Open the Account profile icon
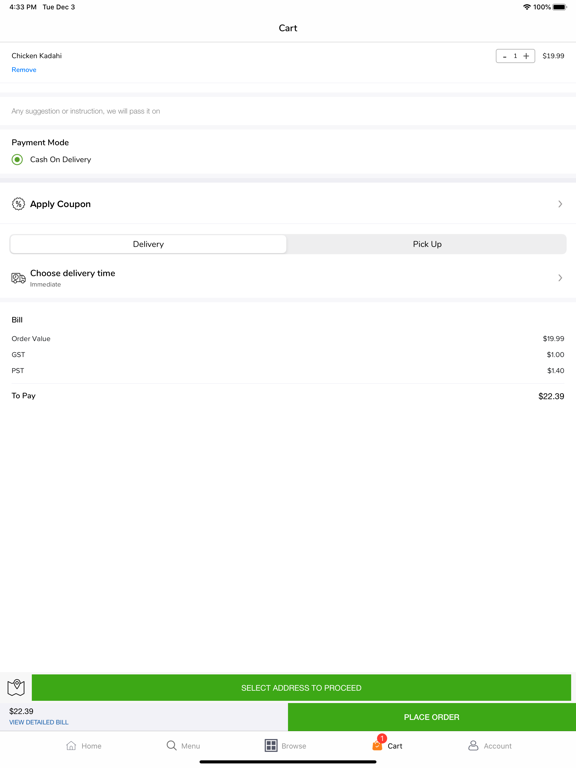Image resolution: width=576 pixels, height=768 pixels. (473, 745)
